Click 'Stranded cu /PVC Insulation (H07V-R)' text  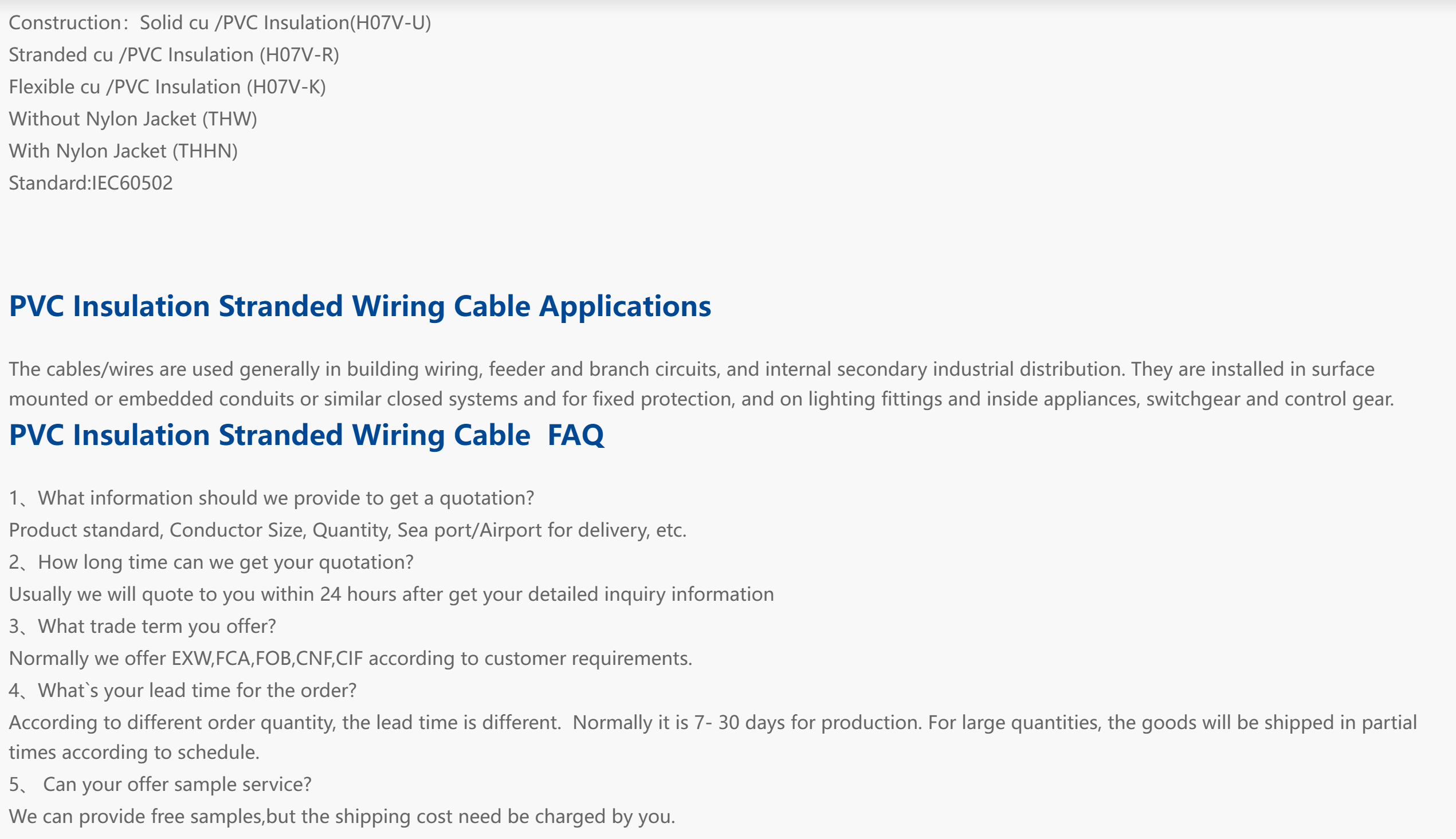(x=174, y=55)
